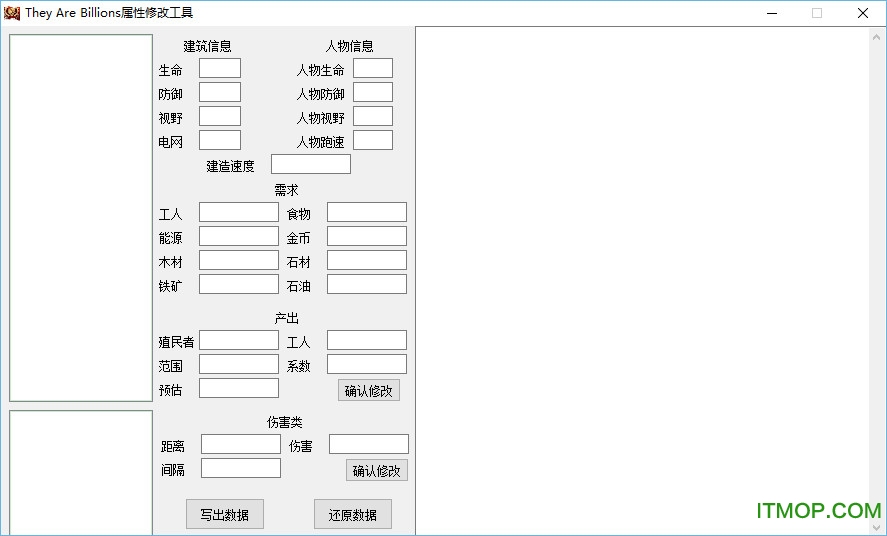Viewport: 887px width, 536px height.
Task: Focus the building 生命 input field
Action: pos(220,68)
